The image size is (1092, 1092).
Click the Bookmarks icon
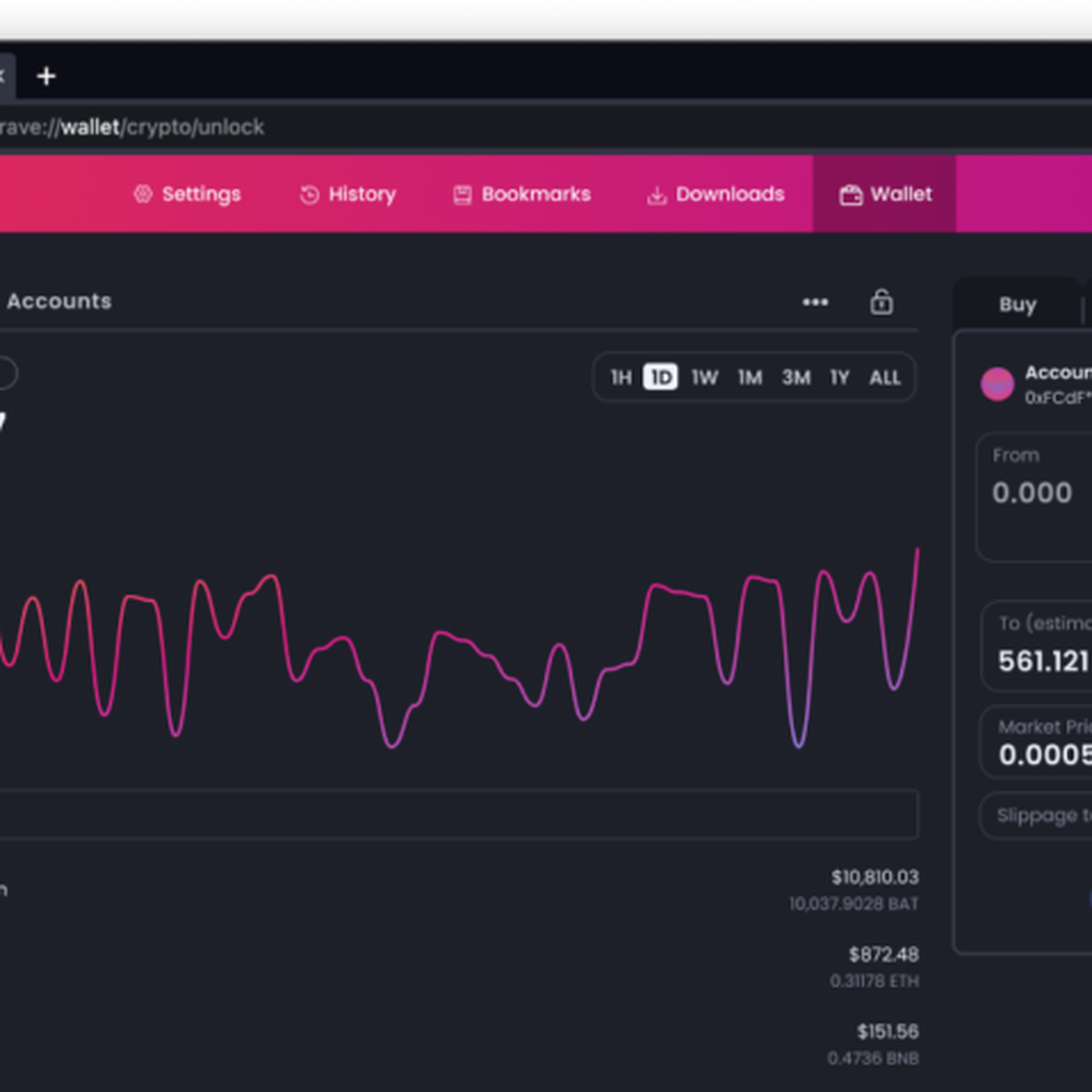[463, 195]
